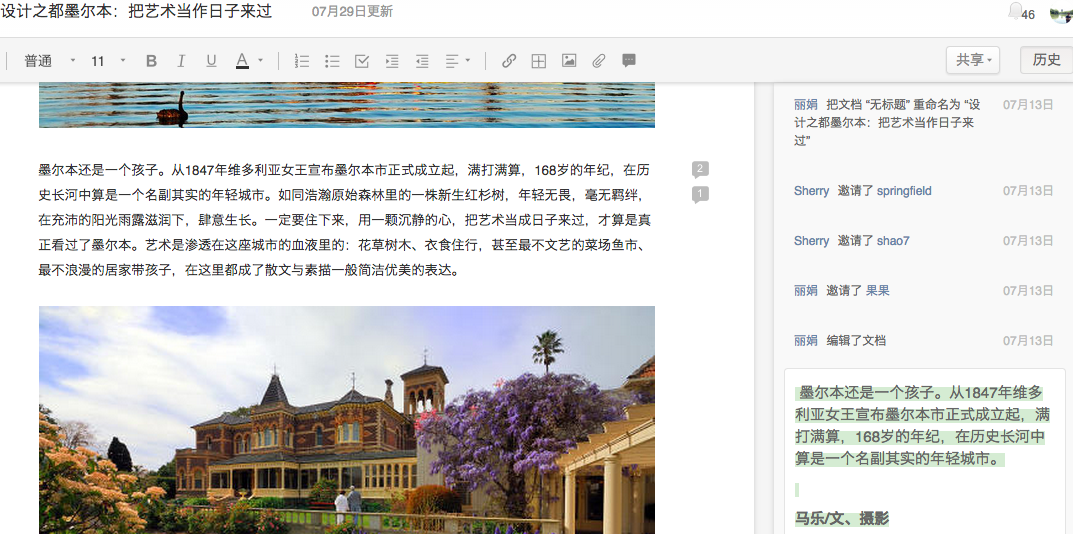This screenshot has height=534, width=1073.
Task: Open text alignment options
Action: (x=458, y=61)
